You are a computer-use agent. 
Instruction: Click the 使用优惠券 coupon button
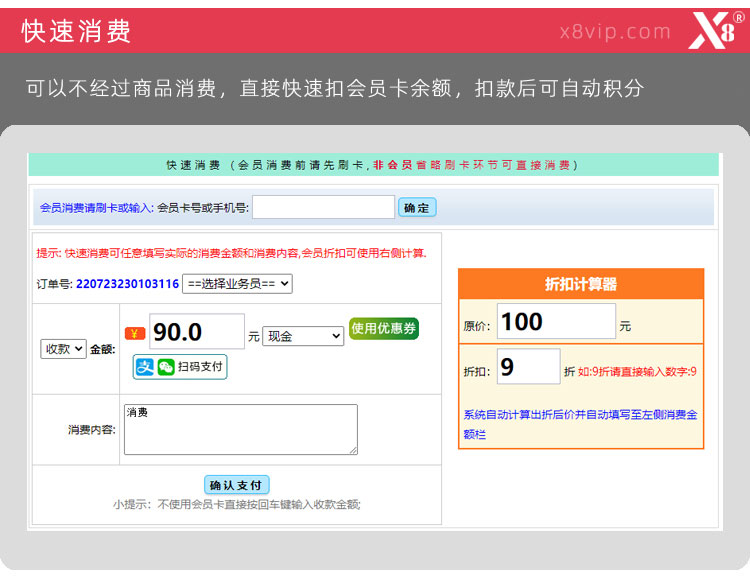click(384, 328)
